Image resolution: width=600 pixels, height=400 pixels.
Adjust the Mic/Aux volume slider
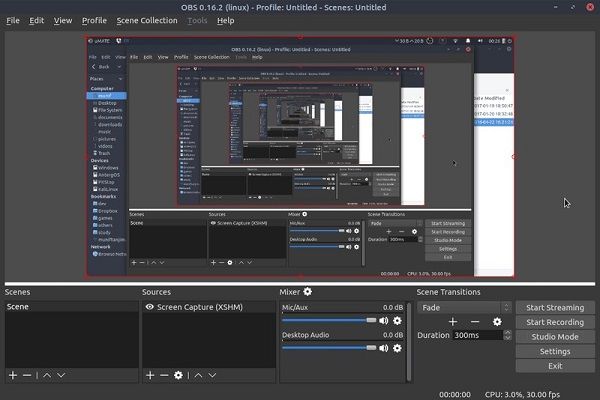point(329,320)
